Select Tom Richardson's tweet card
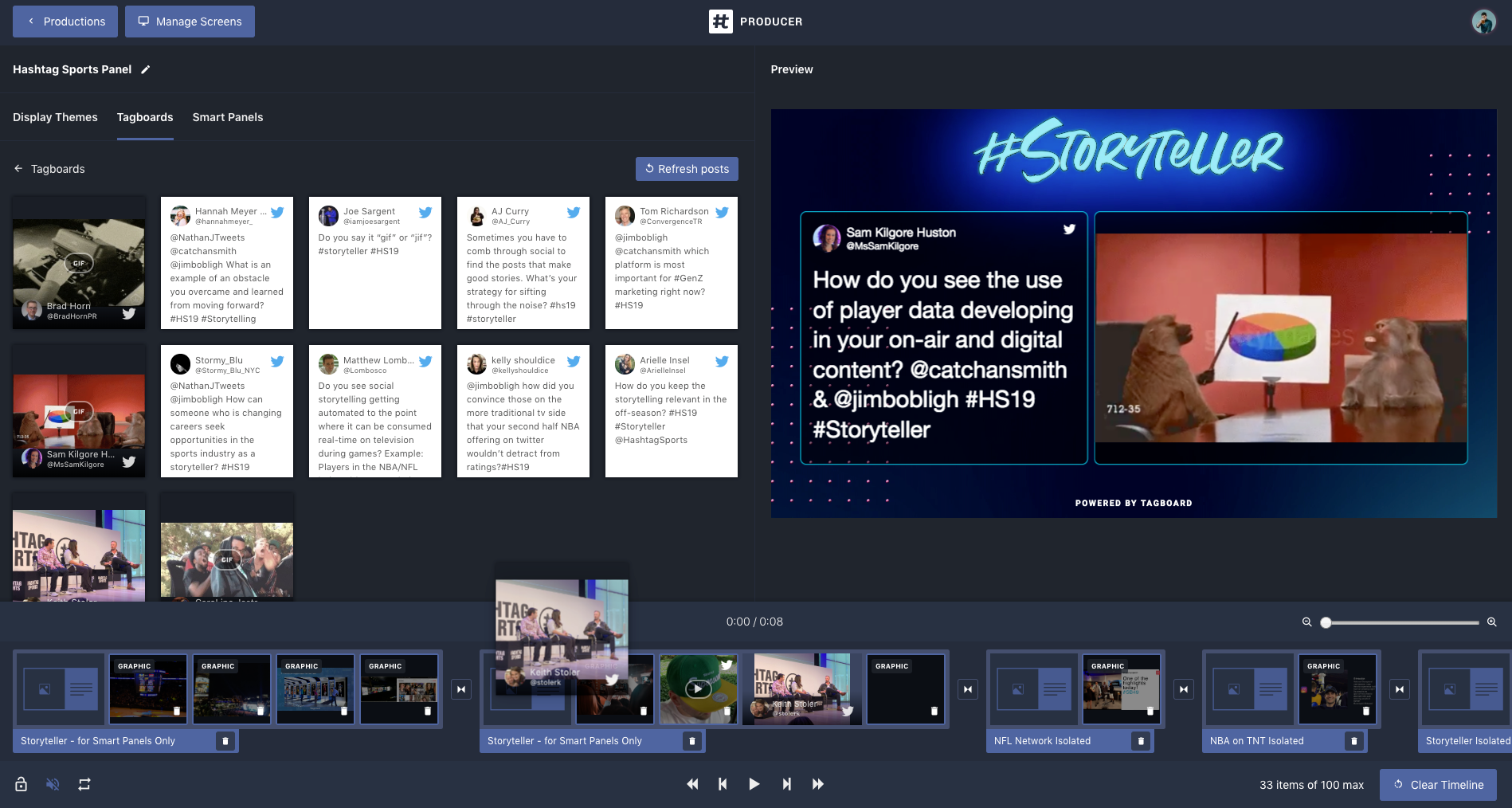 [672, 263]
